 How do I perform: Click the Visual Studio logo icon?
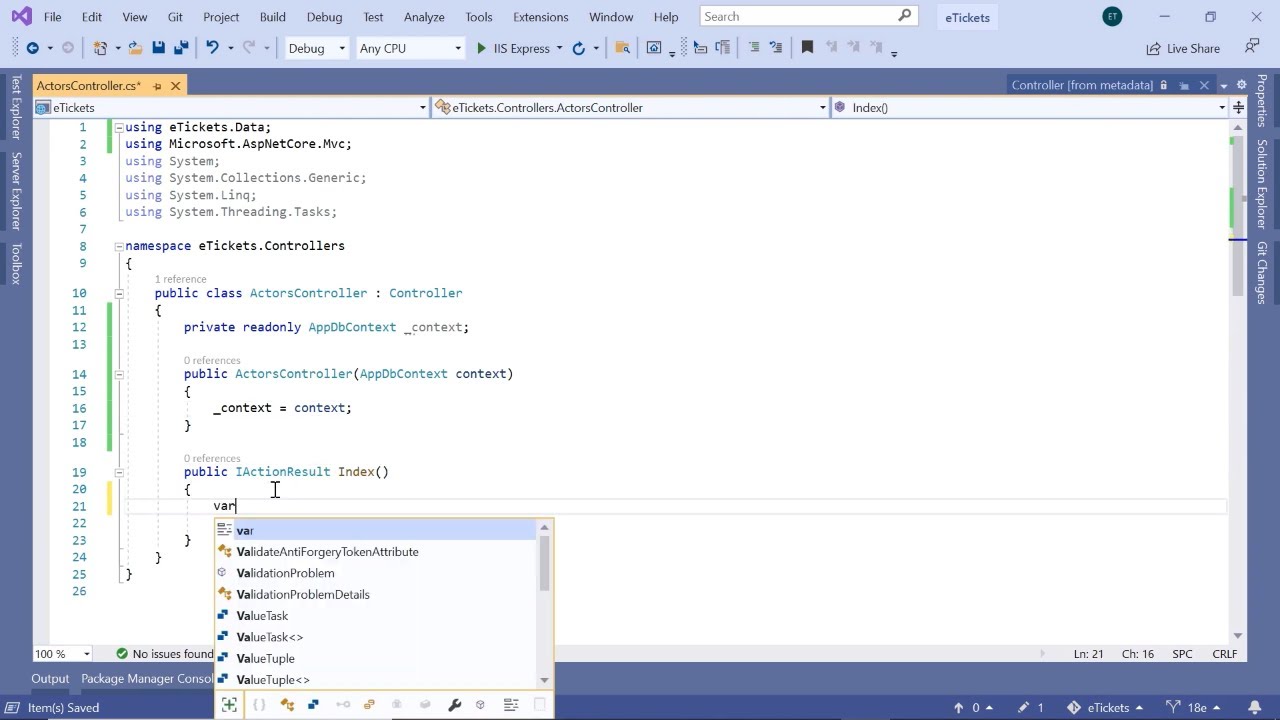click(20, 17)
